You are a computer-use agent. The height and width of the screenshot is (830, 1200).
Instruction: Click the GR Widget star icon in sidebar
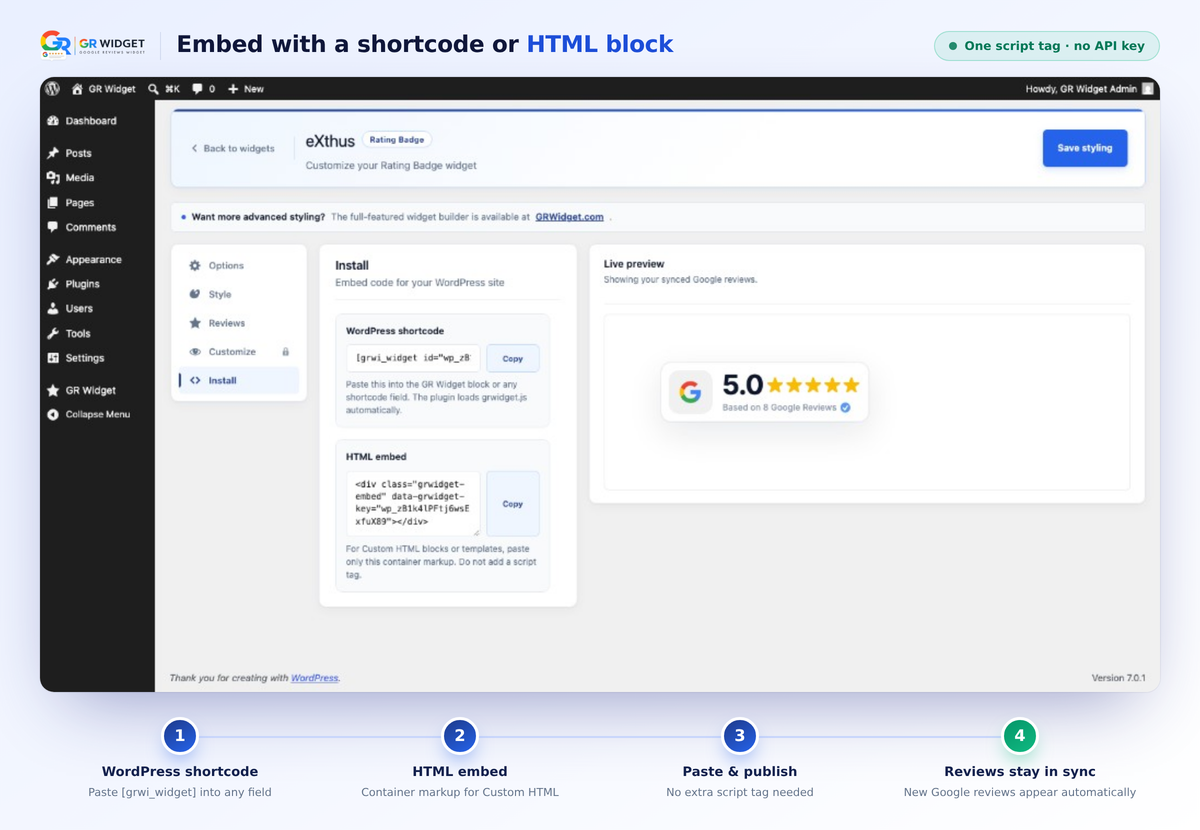[x=53, y=391]
